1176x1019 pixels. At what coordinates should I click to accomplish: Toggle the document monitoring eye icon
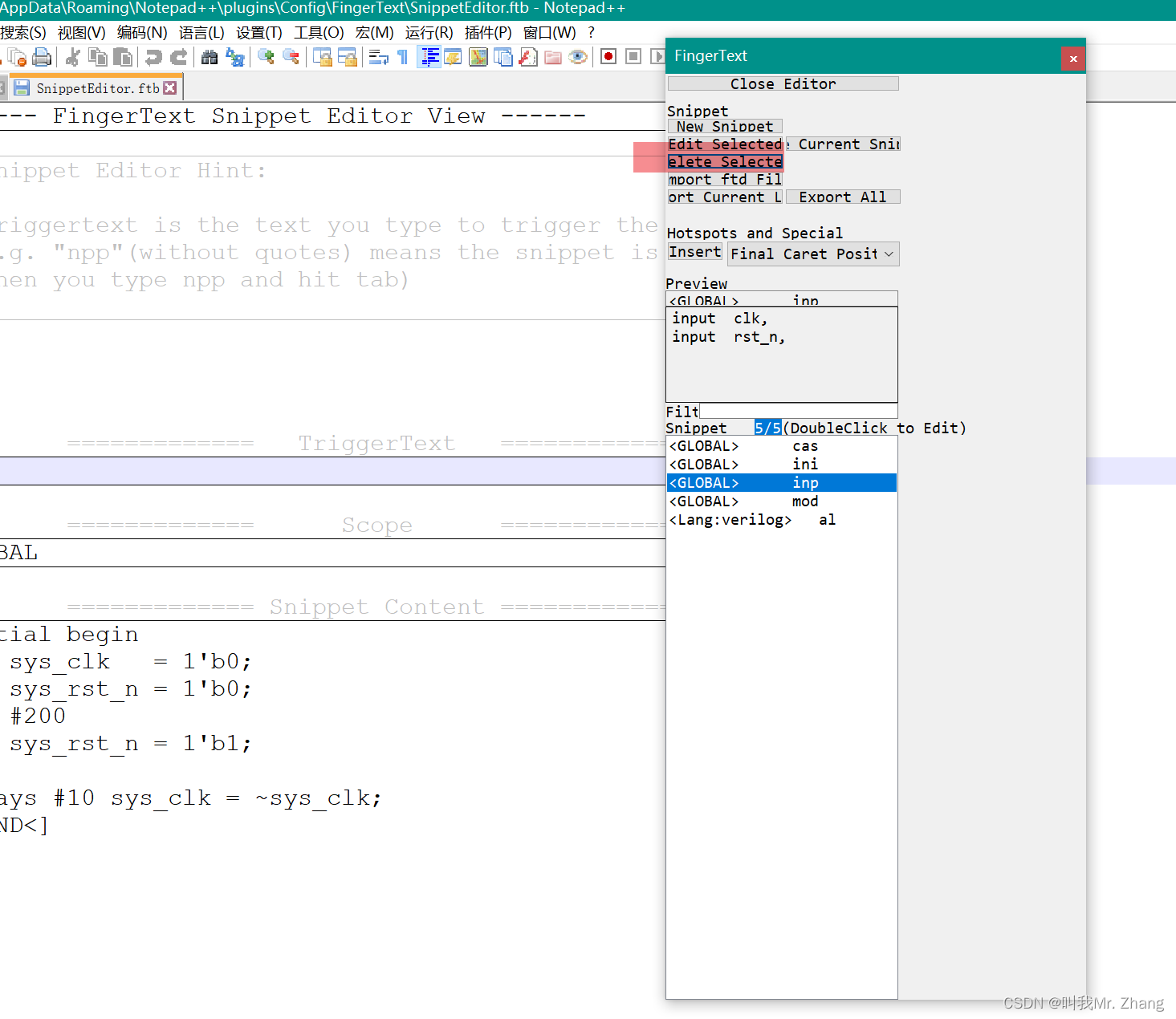click(x=578, y=57)
